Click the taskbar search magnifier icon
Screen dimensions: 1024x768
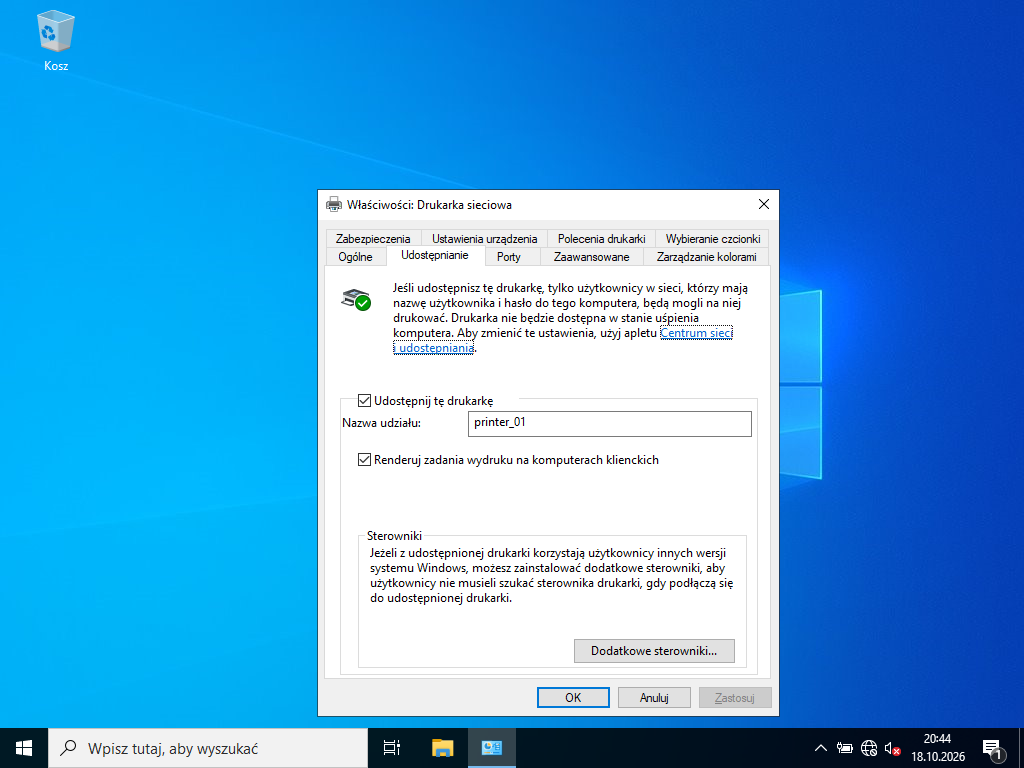[x=68, y=748]
